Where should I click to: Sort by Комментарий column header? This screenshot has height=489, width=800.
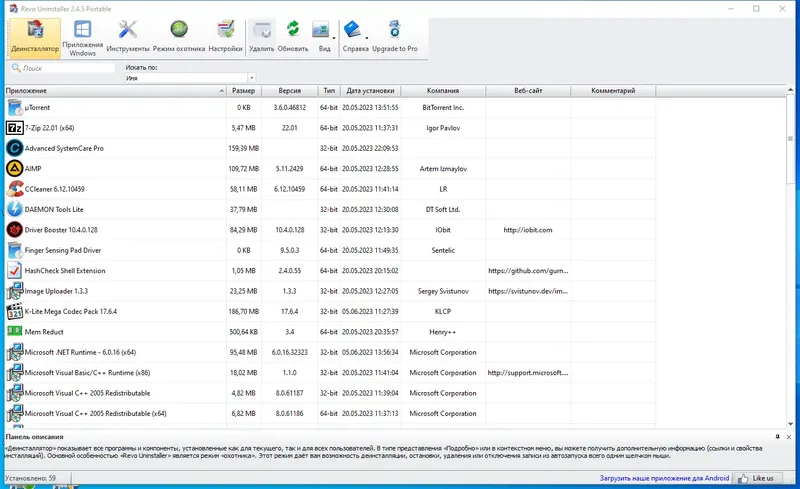tap(613, 91)
